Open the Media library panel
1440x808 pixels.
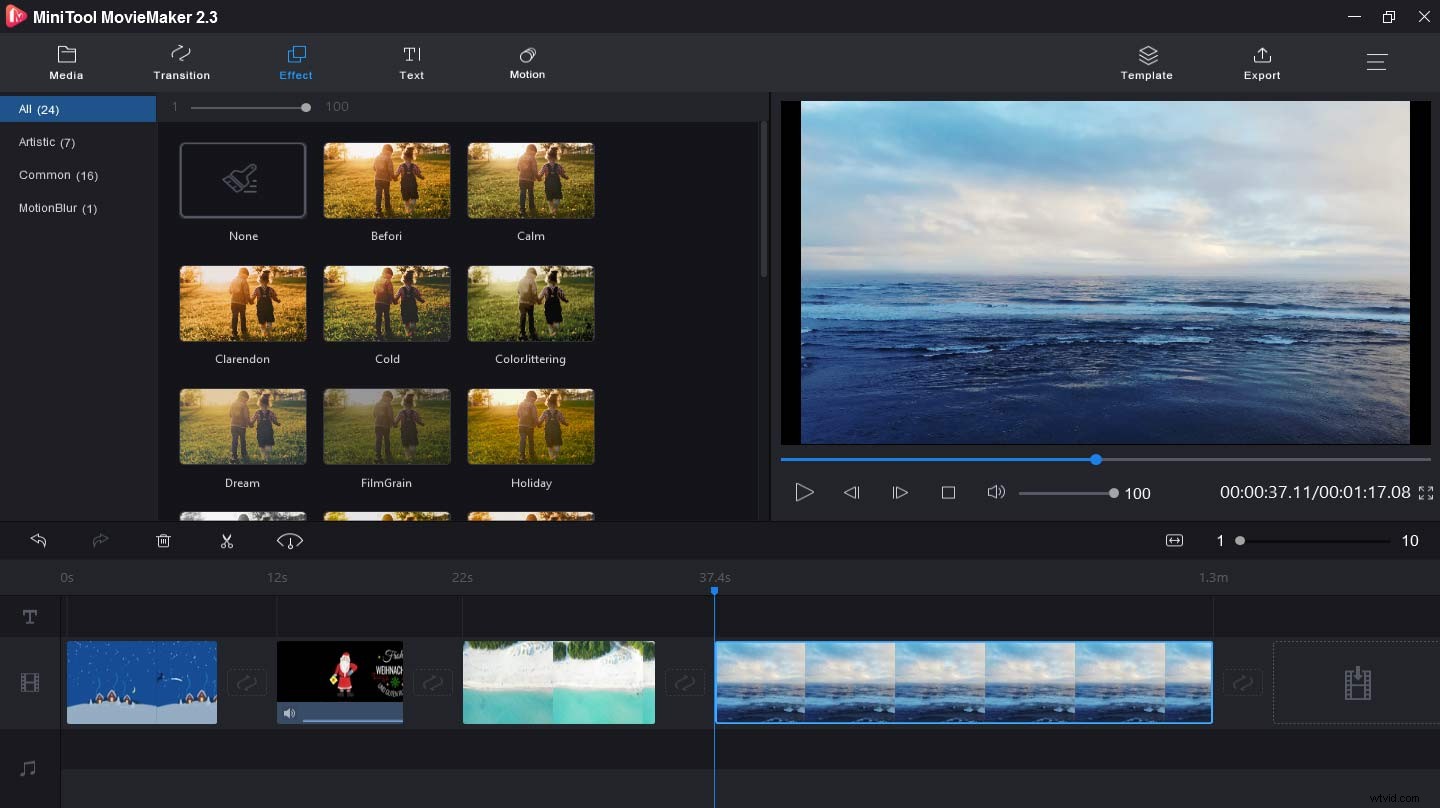pyautogui.click(x=66, y=62)
